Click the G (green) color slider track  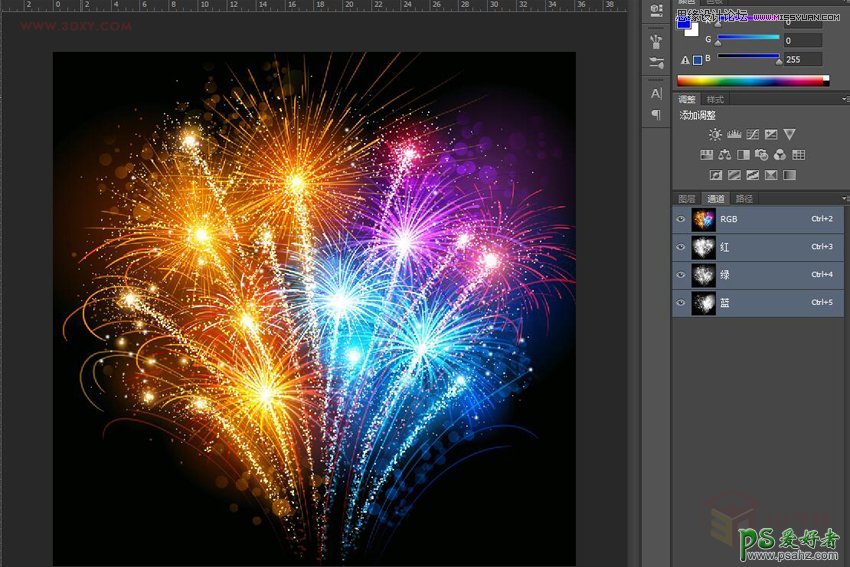coord(749,37)
